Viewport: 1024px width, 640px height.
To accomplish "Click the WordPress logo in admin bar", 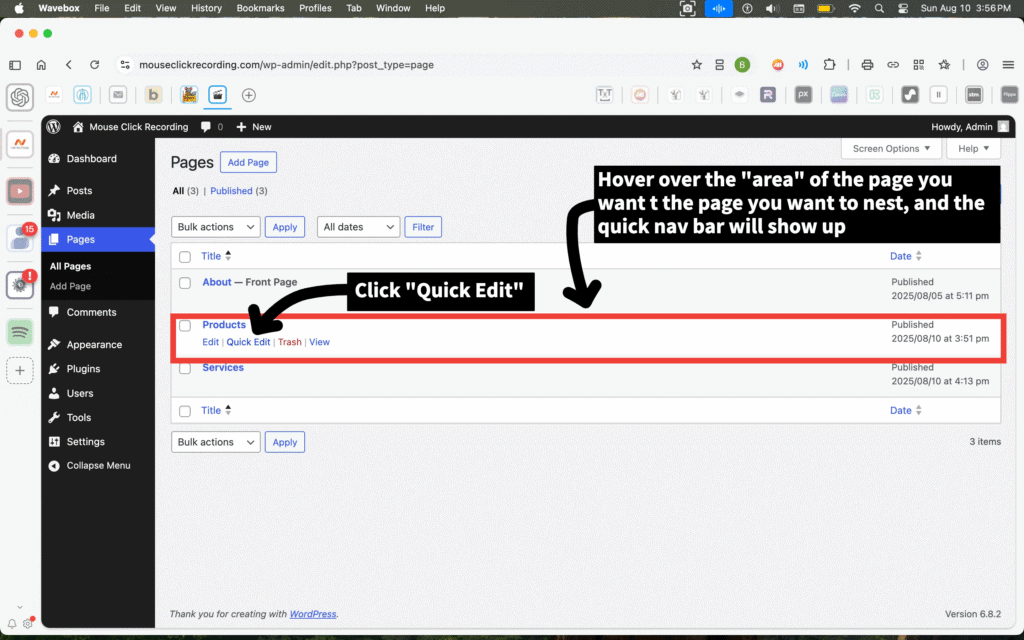I will (53, 127).
